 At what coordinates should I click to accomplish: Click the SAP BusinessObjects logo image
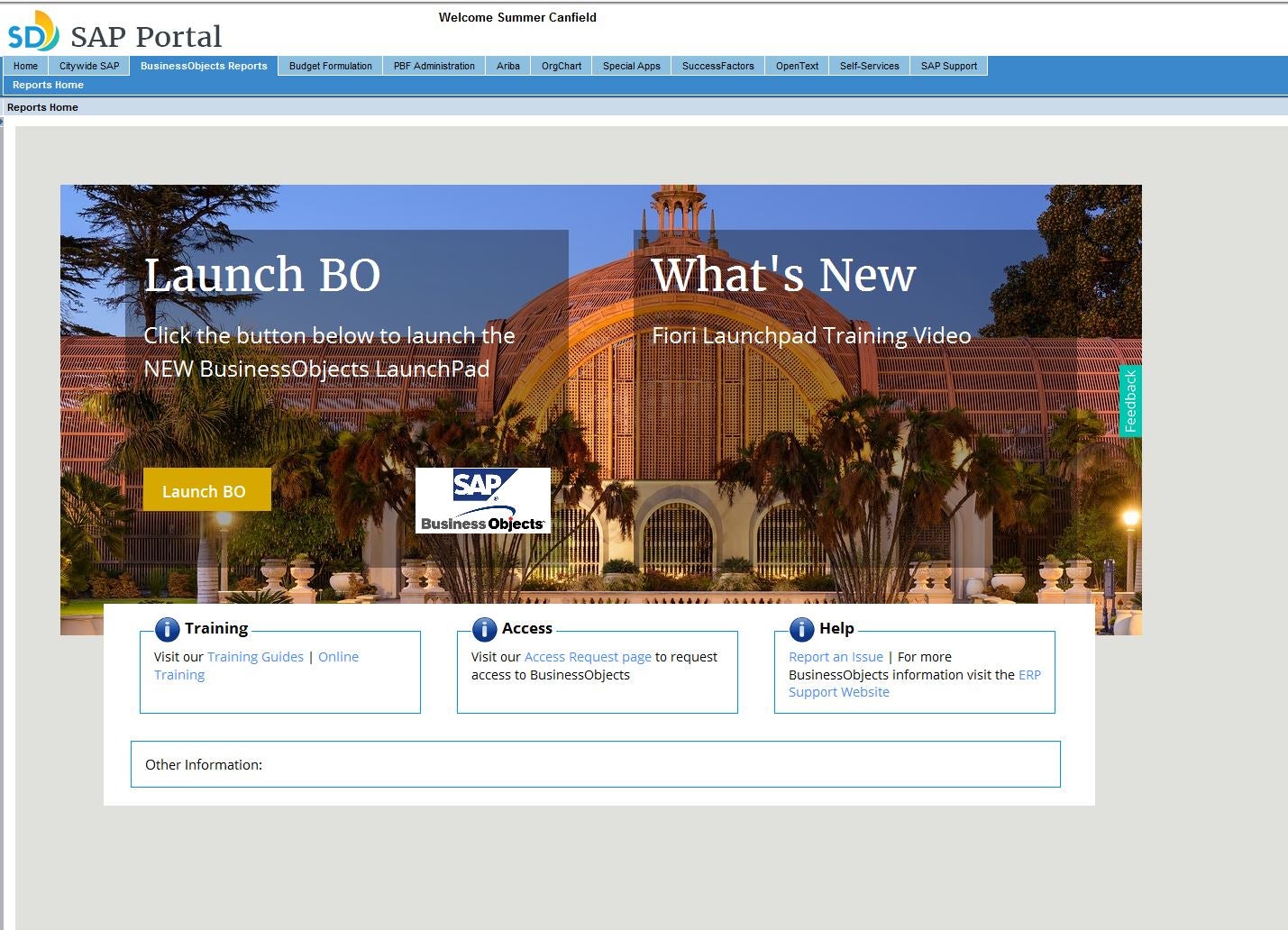pyautogui.click(x=482, y=500)
